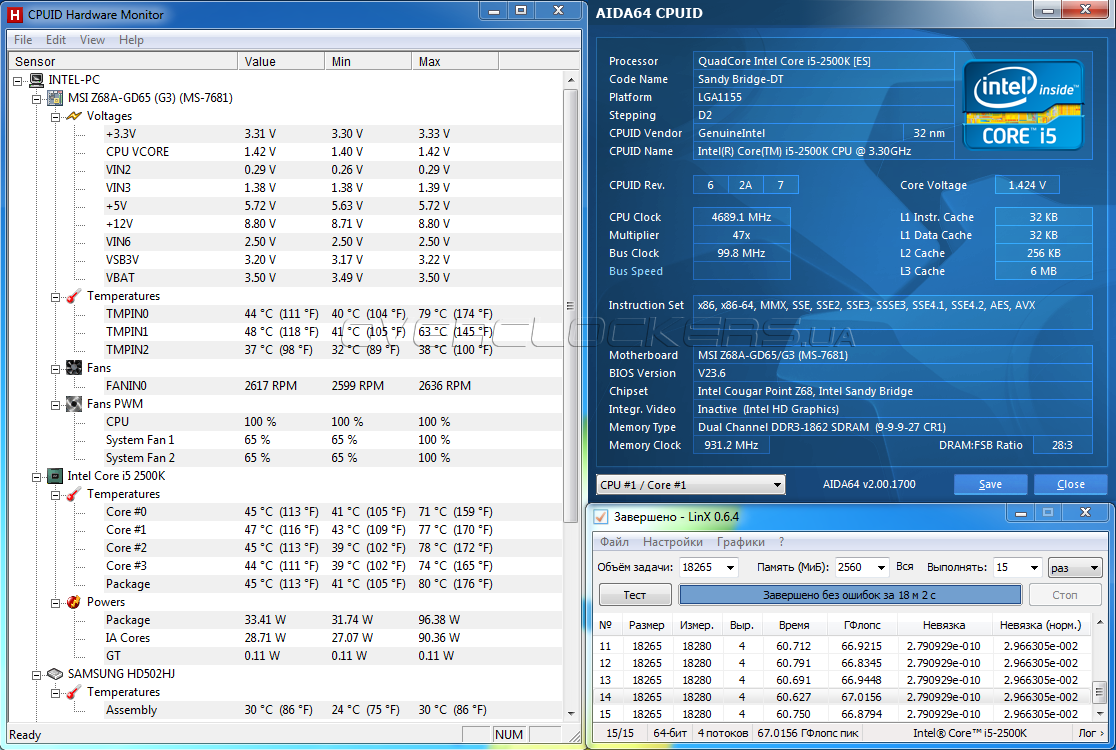Click the Bus Speed label in AIDA64

pos(636,271)
